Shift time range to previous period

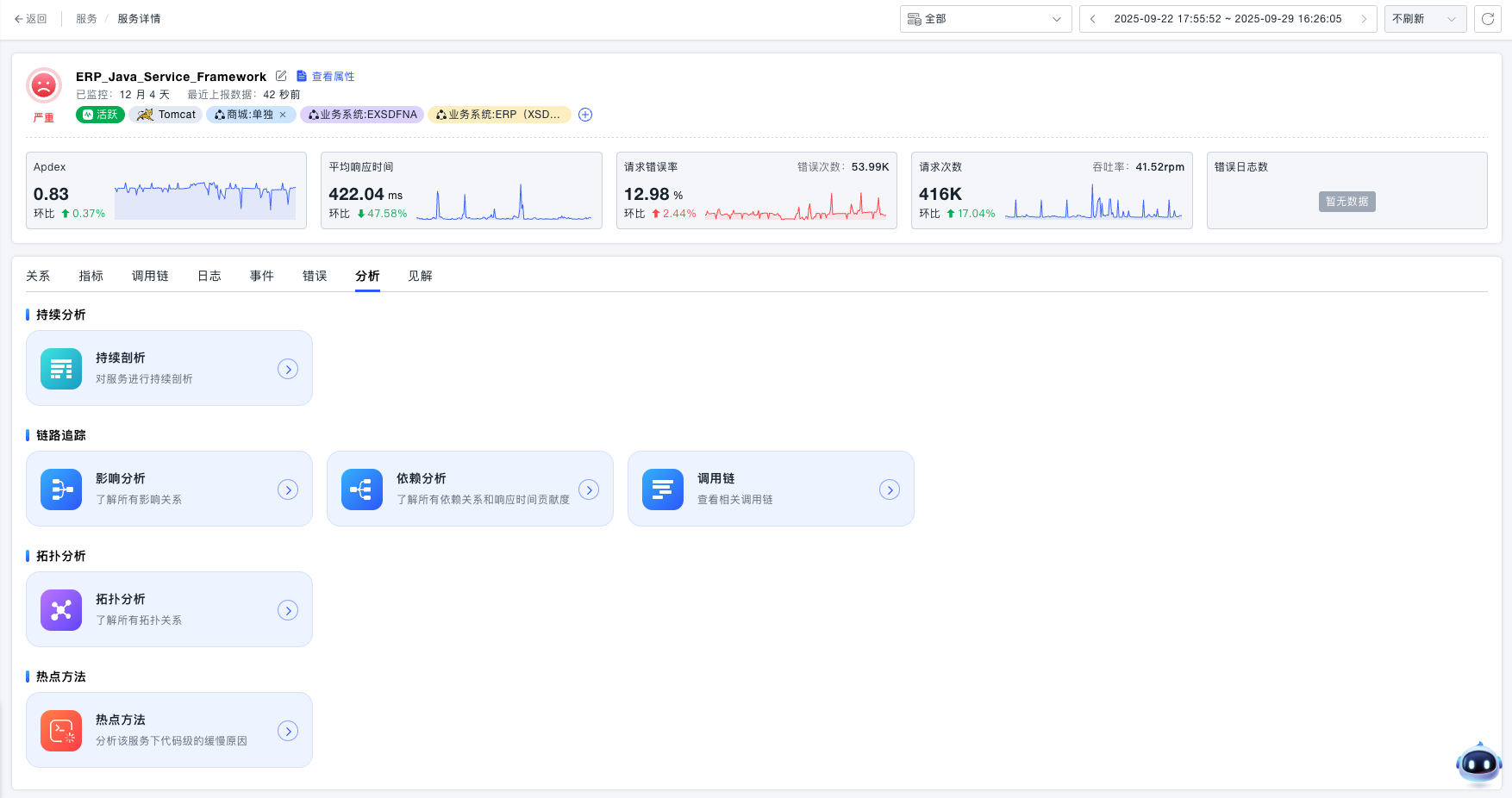coord(1092,19)
